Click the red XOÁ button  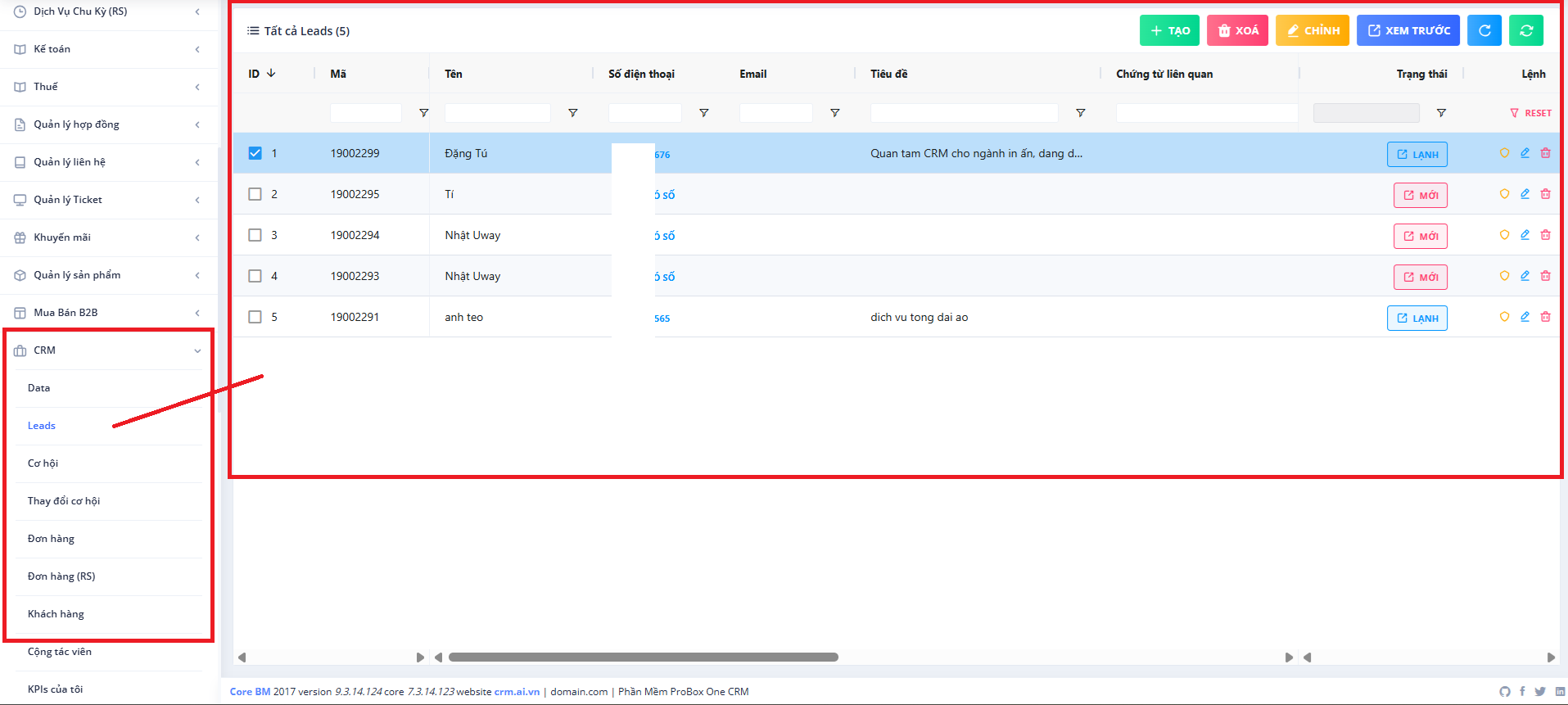(x=1237, y=30)
